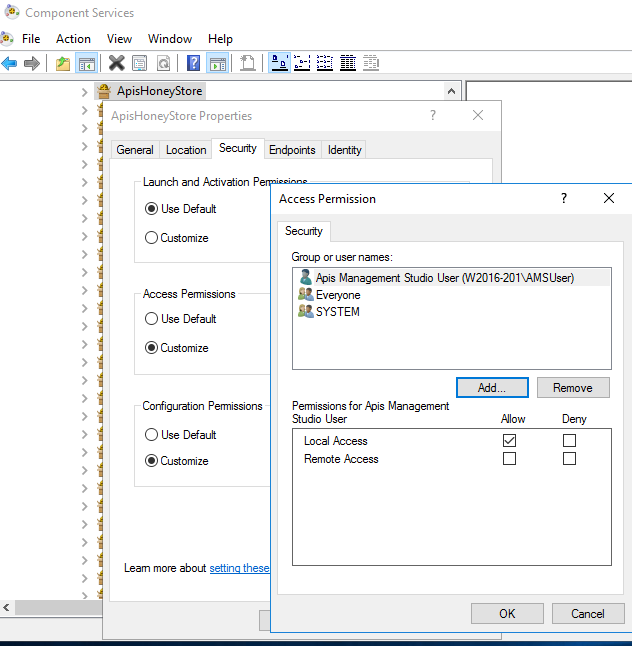Switch to Large Icons view in toolbar
The width and height of the screenshot is (632, 646).
280,64
